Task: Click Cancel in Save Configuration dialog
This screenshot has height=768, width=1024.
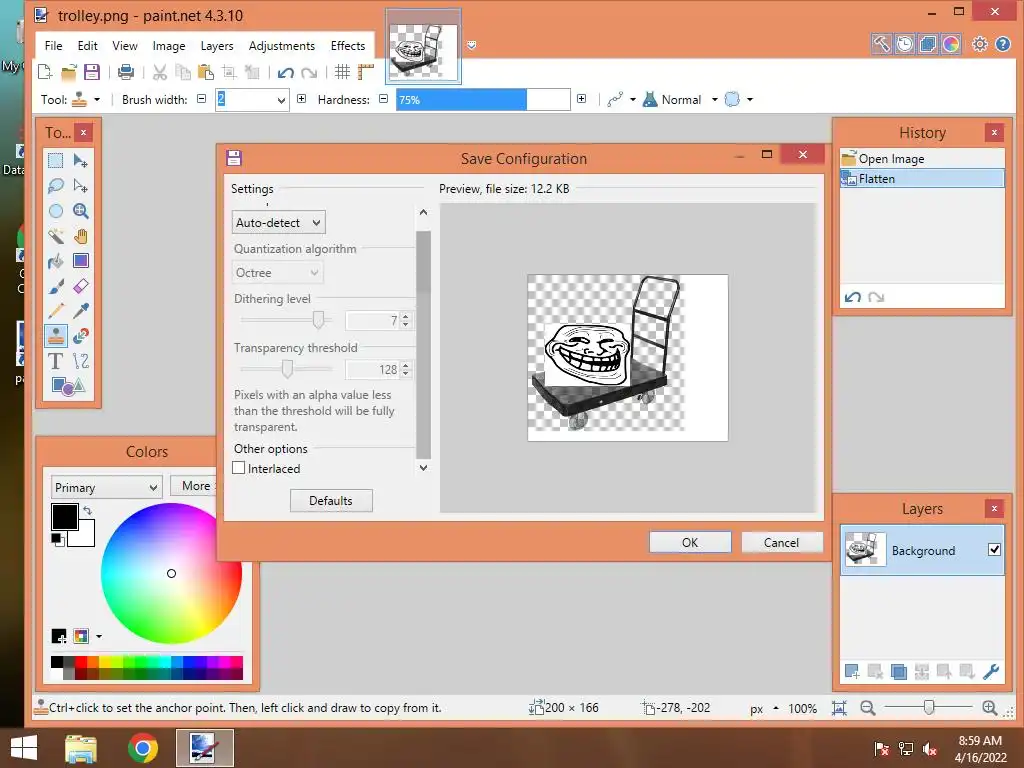Action: tap(781, 542)
